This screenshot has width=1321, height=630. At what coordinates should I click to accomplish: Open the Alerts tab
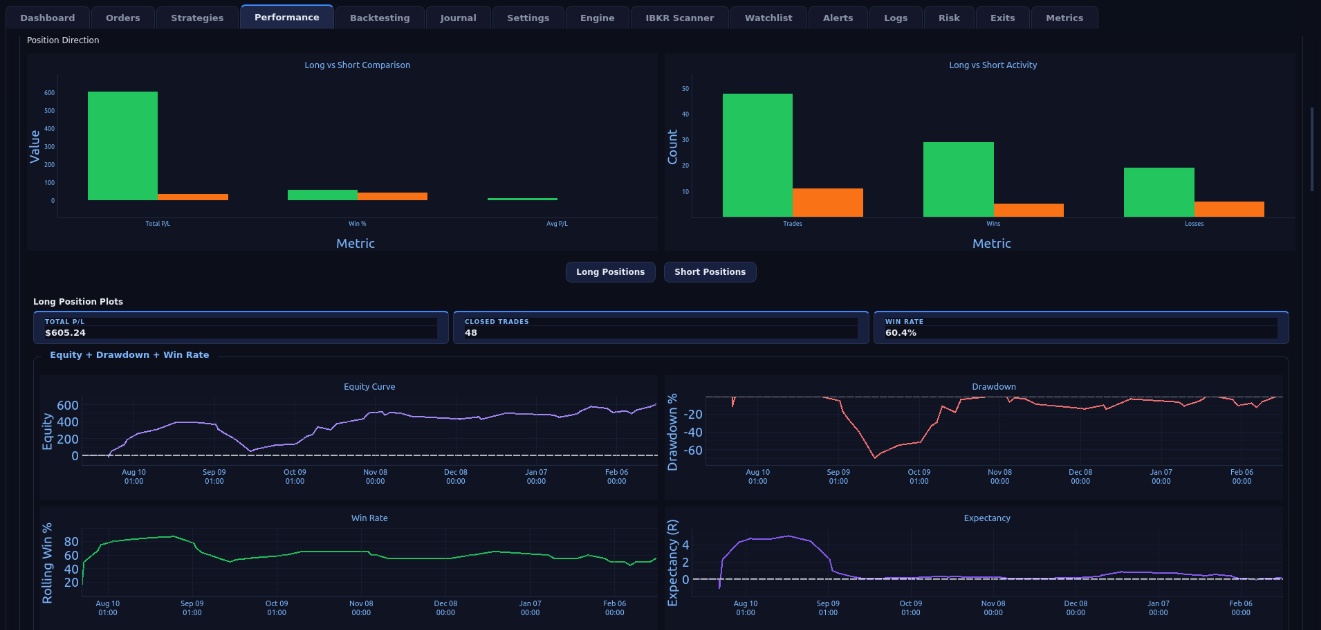[x=837, y=17]
